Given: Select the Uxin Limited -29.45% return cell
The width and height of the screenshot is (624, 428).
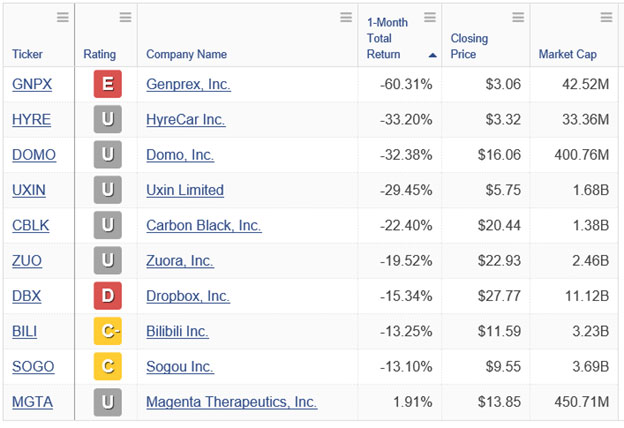Looking at the screenshot, I should (x=400, y=190).
